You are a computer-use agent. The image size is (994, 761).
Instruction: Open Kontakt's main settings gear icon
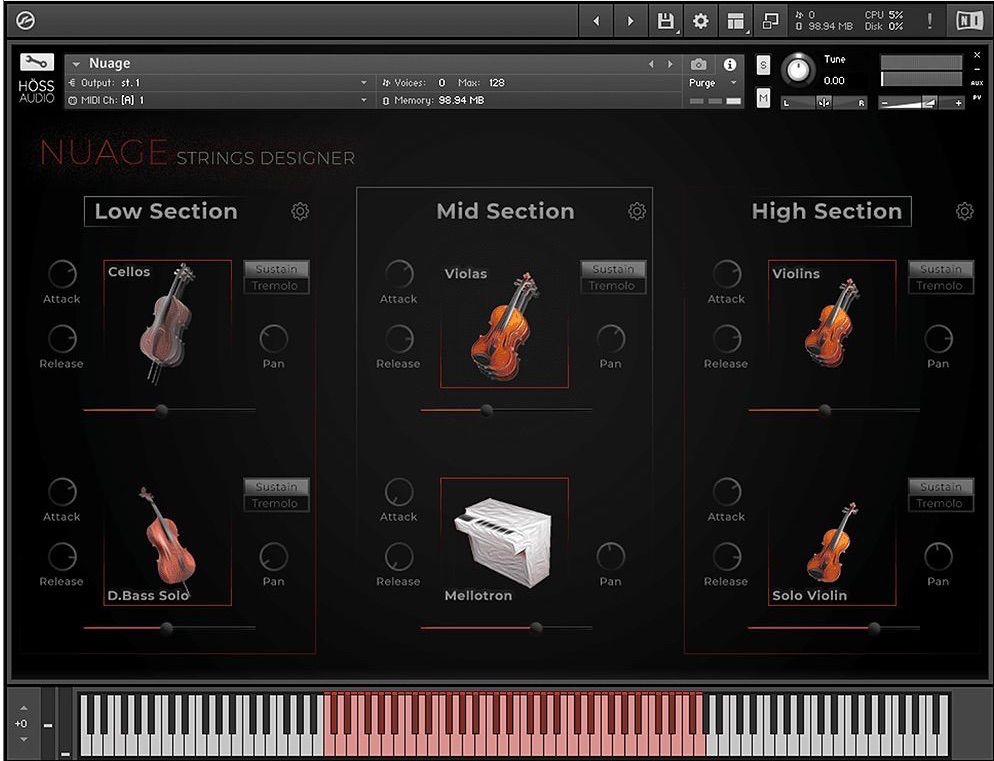pos(701,20)
